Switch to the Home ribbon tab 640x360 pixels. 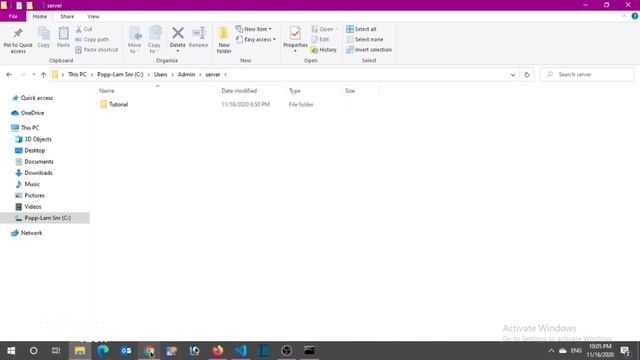(x=40, y=16)
